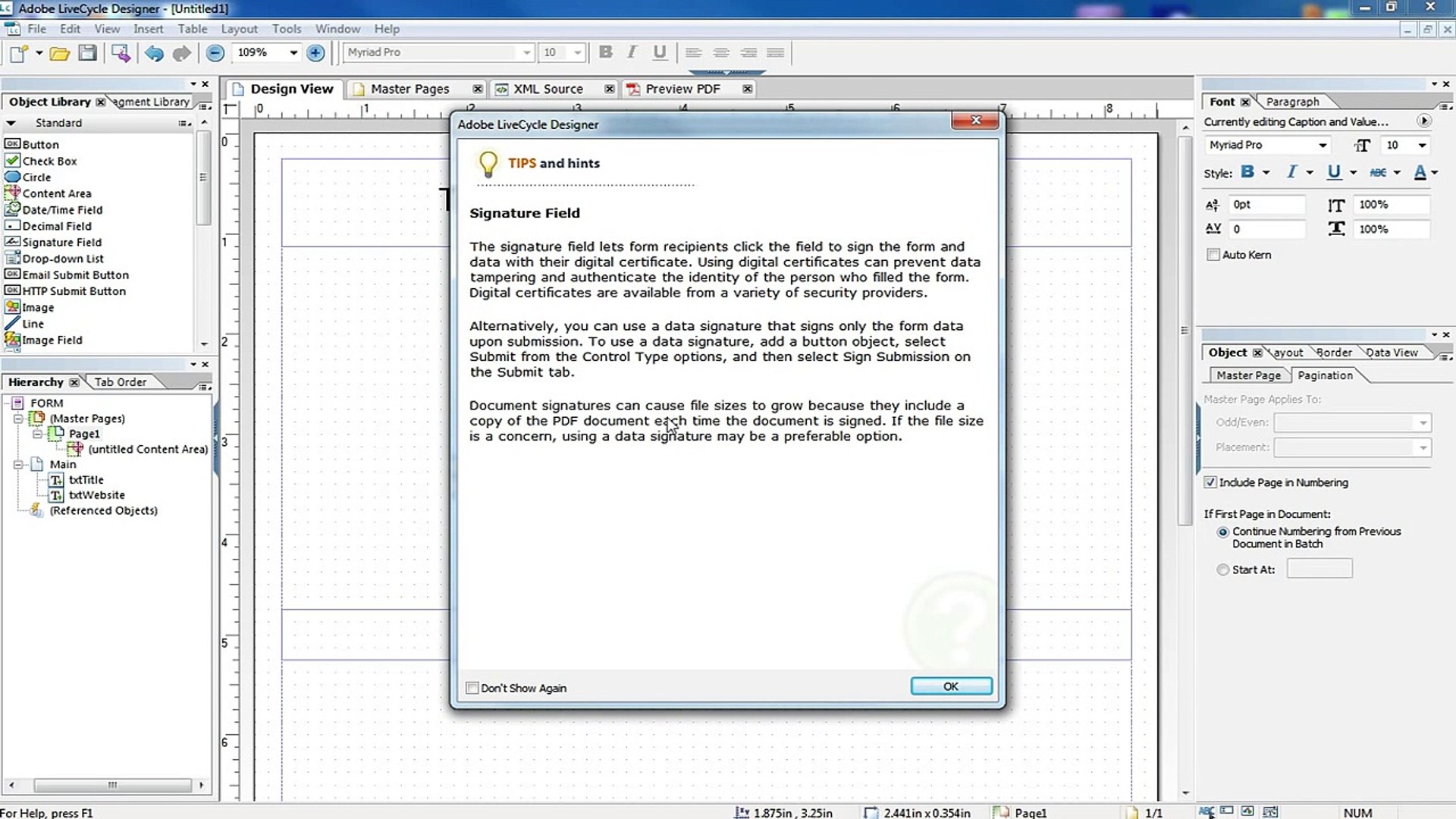The height and width of the screenshot is (819, 1456).
Task: Click the Zoom out minus icon
Action: point(215,53)
